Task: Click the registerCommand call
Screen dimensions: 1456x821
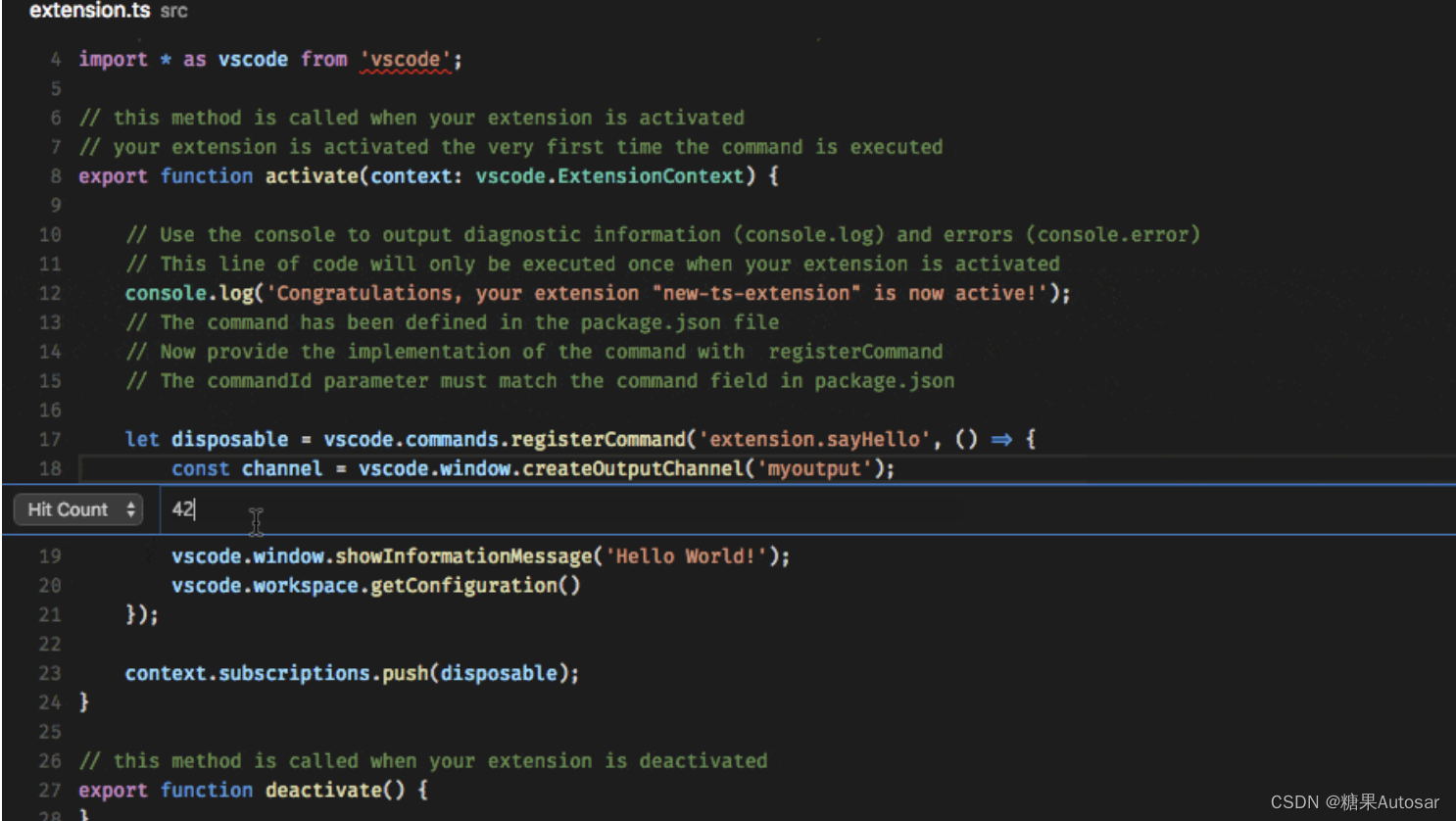Action: 598,440
